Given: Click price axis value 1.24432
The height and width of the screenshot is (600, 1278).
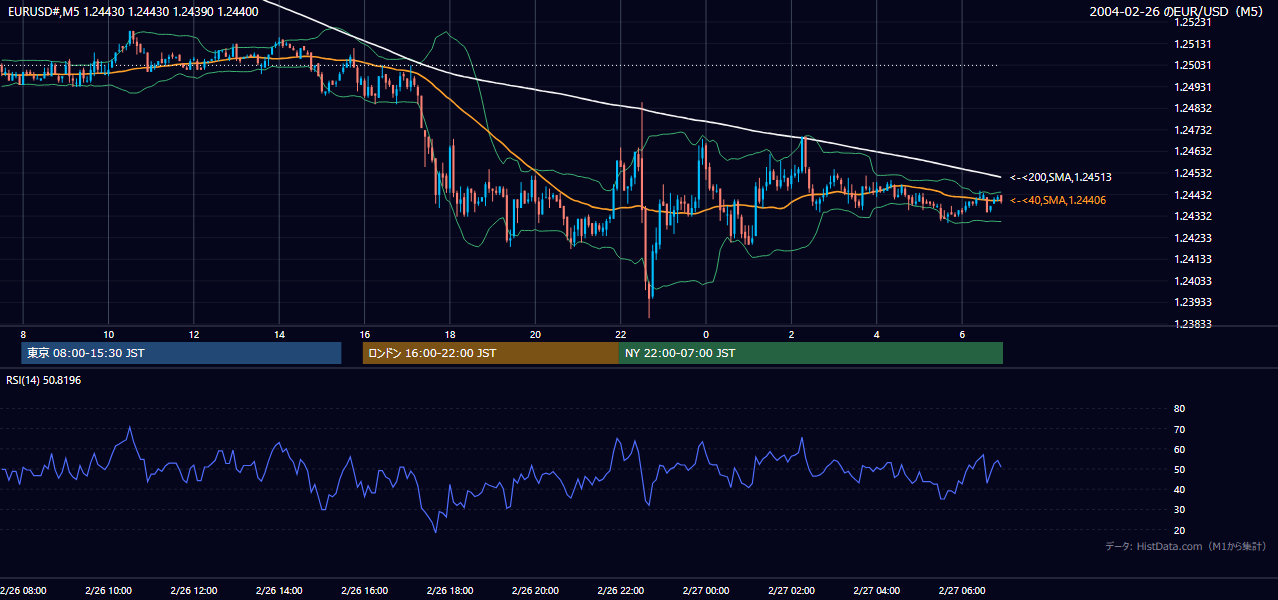Looking at the screenshot, I should [x=1193, y=195].
